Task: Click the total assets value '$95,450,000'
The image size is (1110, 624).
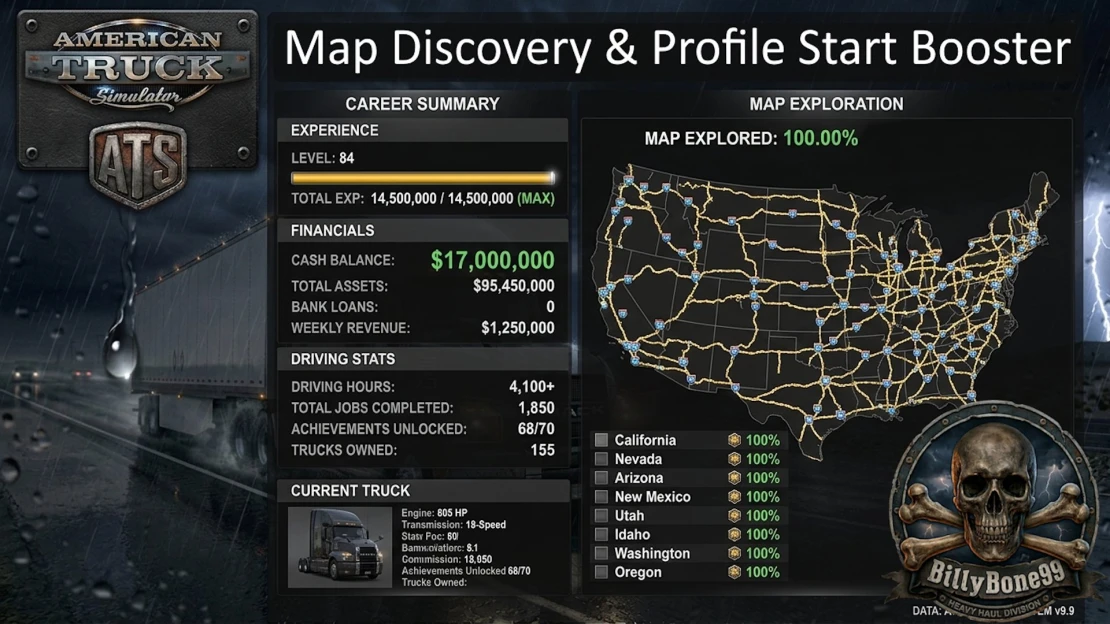Action: pyautogui.click(x=514, y=286)
